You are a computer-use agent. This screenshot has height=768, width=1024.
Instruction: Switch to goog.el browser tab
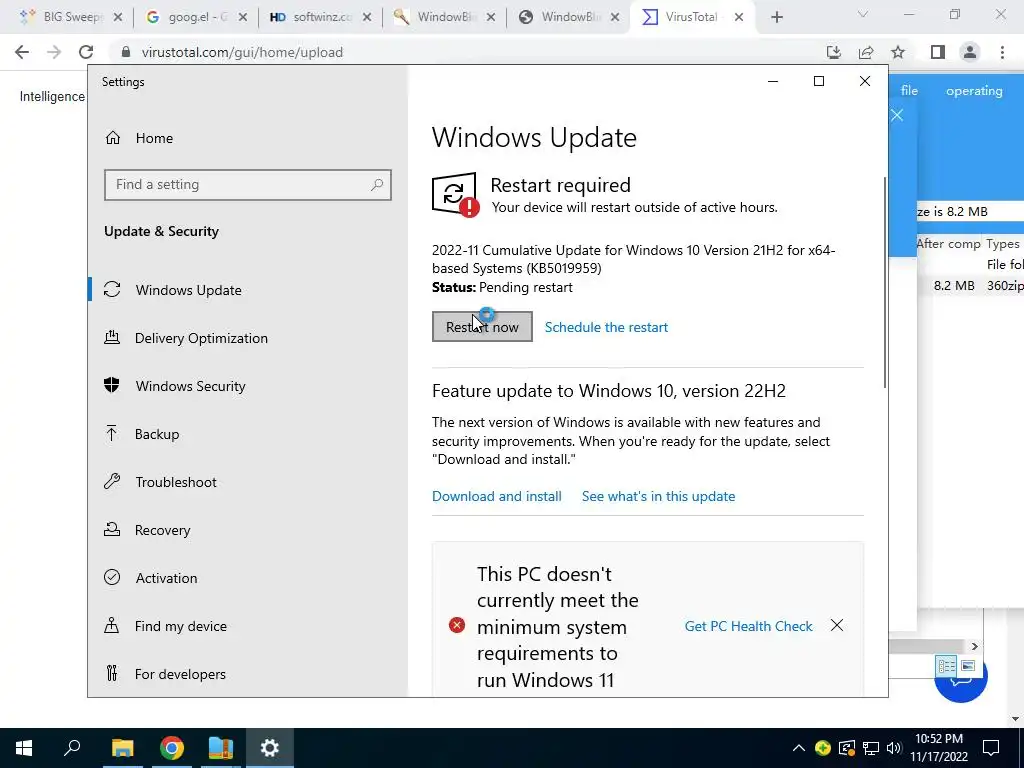[195, 17]
